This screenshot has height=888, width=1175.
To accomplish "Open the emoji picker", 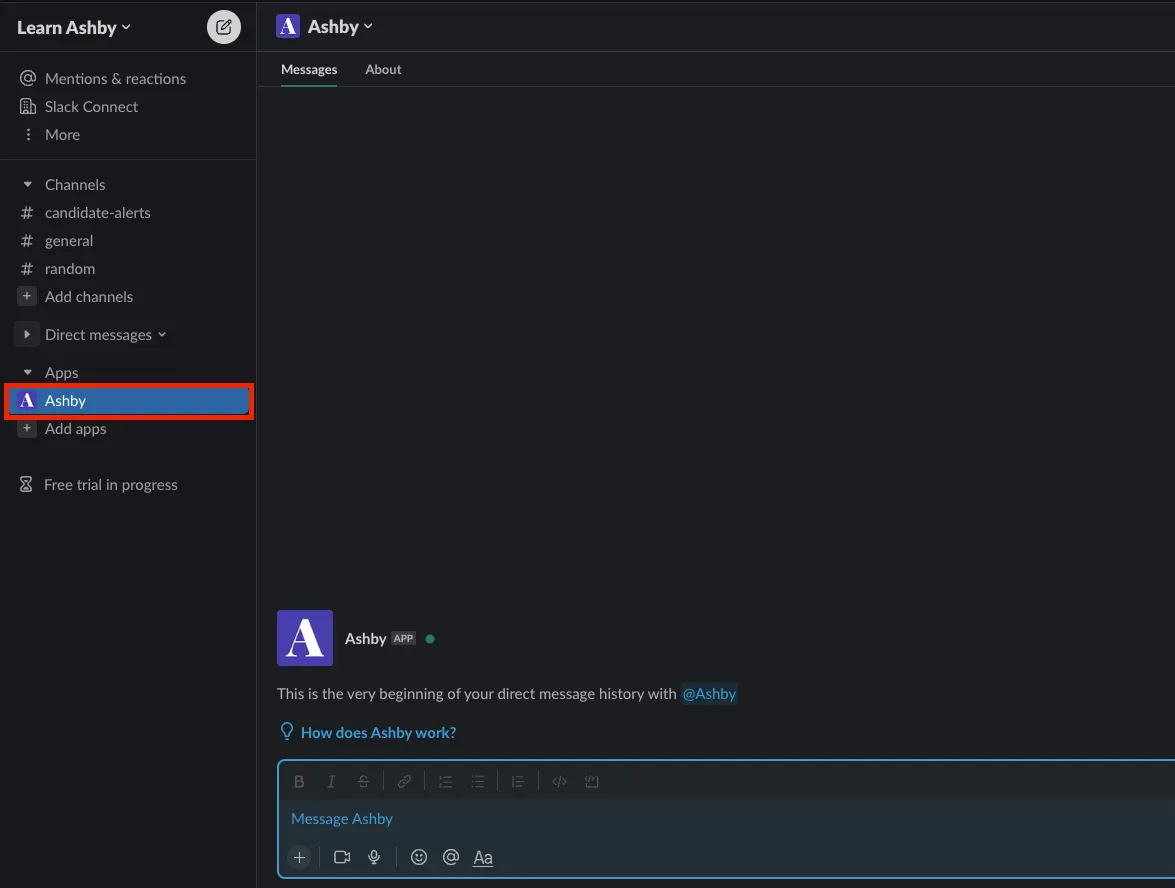I will point(419,857).
